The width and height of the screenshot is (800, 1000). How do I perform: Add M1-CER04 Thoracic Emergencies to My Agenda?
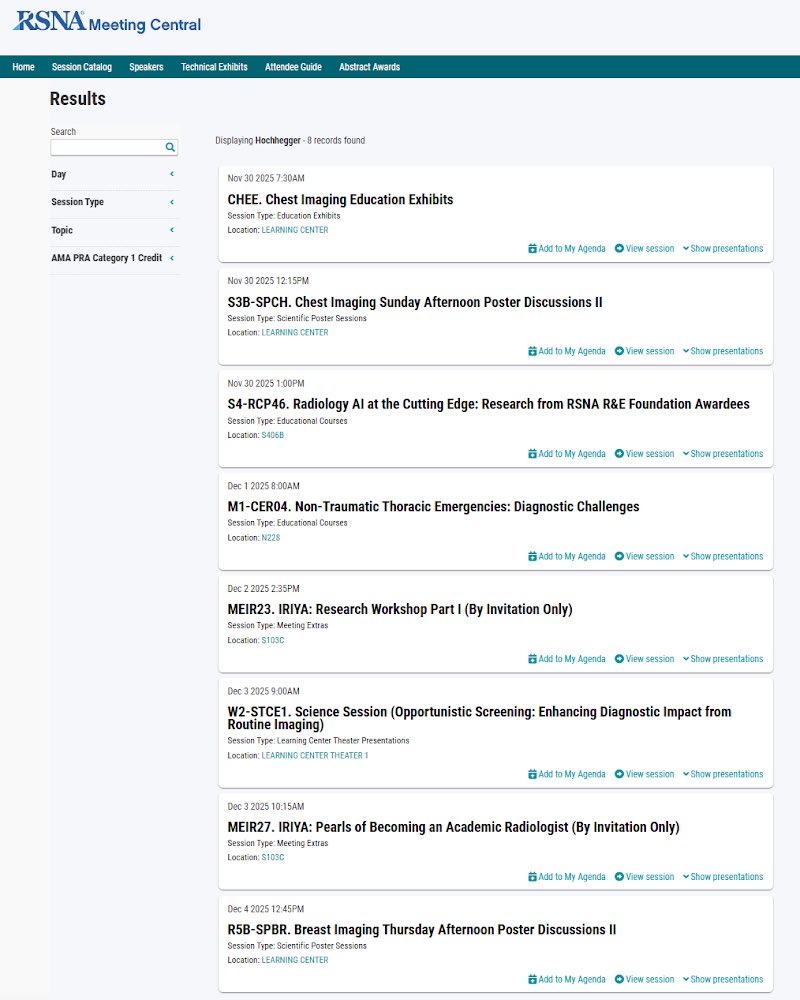567,557
